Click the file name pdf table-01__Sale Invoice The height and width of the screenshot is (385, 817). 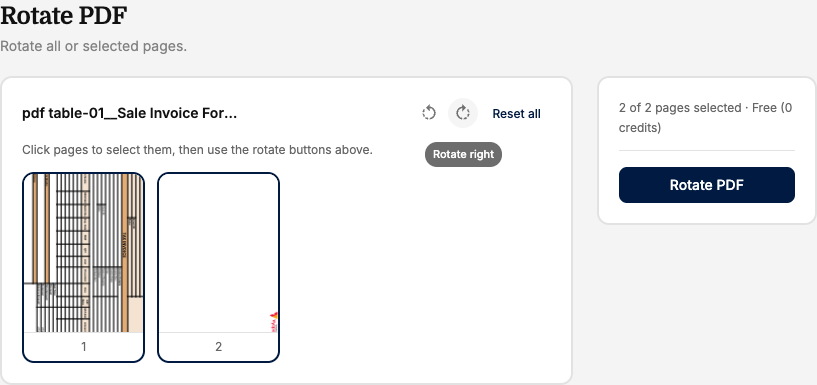(129, 114)
